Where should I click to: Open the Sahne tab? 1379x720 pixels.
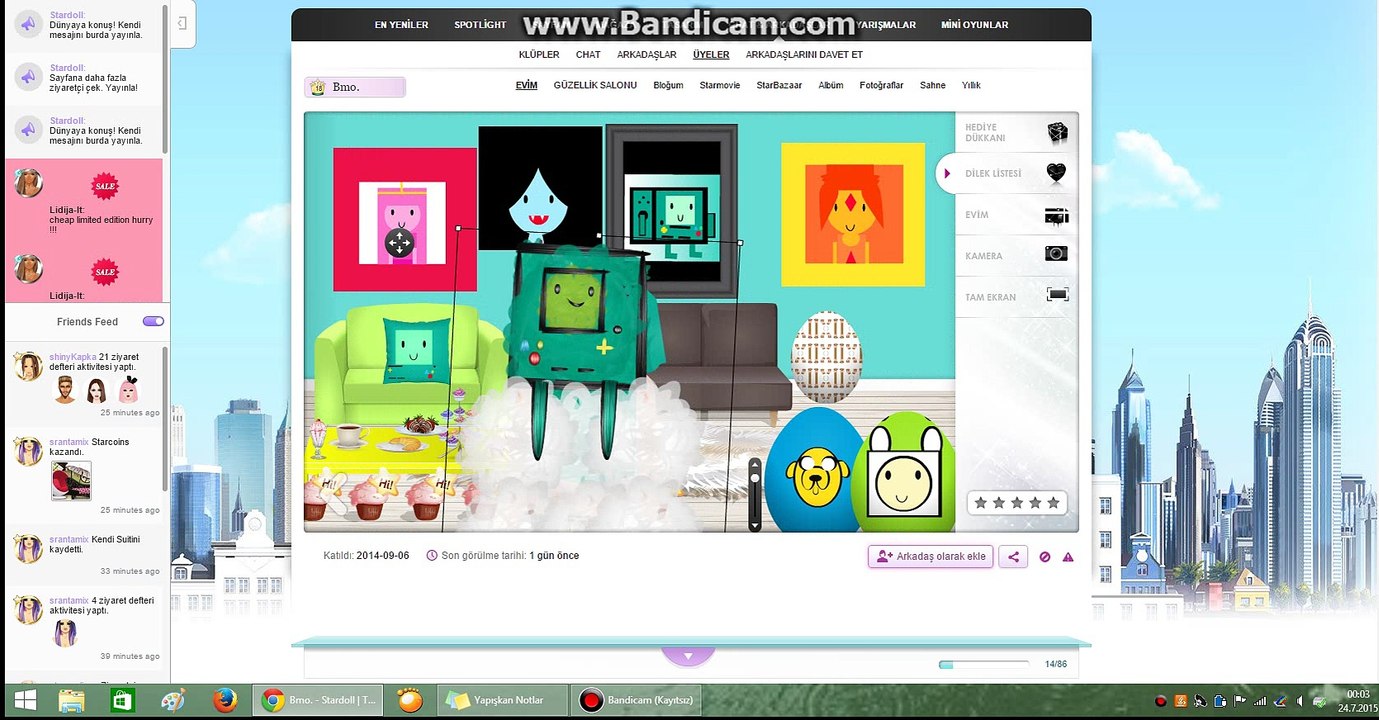pyautogui.click(x=932, y=85)
